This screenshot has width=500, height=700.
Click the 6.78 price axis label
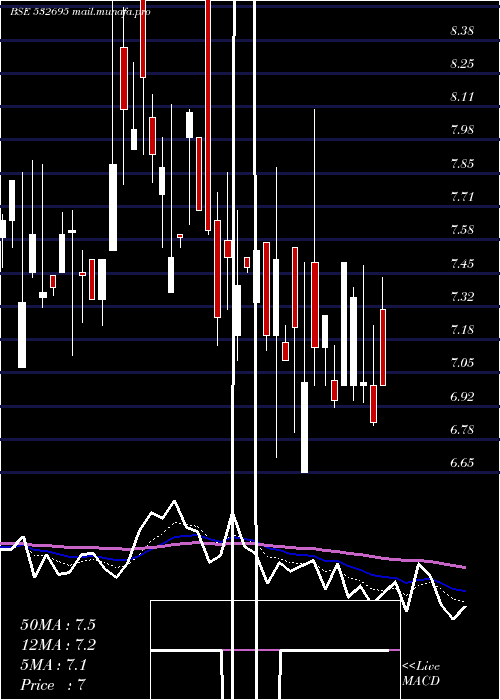pyautogui.click(x=462, y=430)
